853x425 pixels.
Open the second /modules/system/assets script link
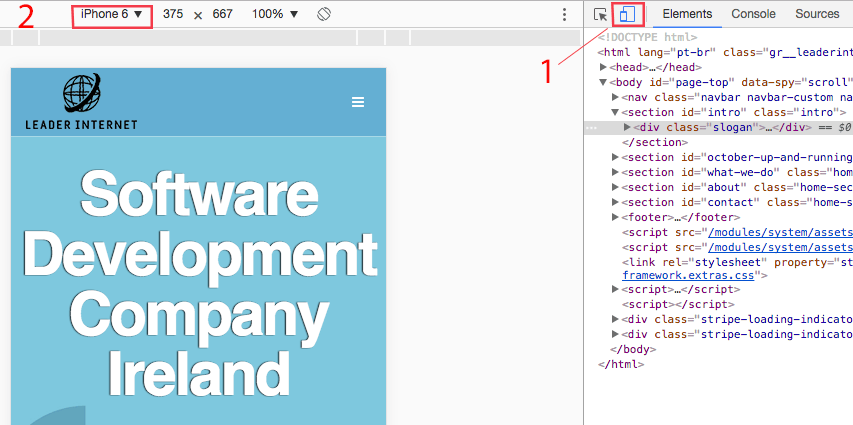(780, 247)
